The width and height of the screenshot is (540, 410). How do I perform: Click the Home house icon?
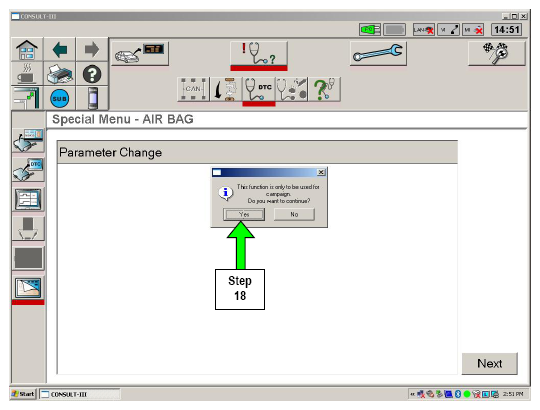coord(27,50)
